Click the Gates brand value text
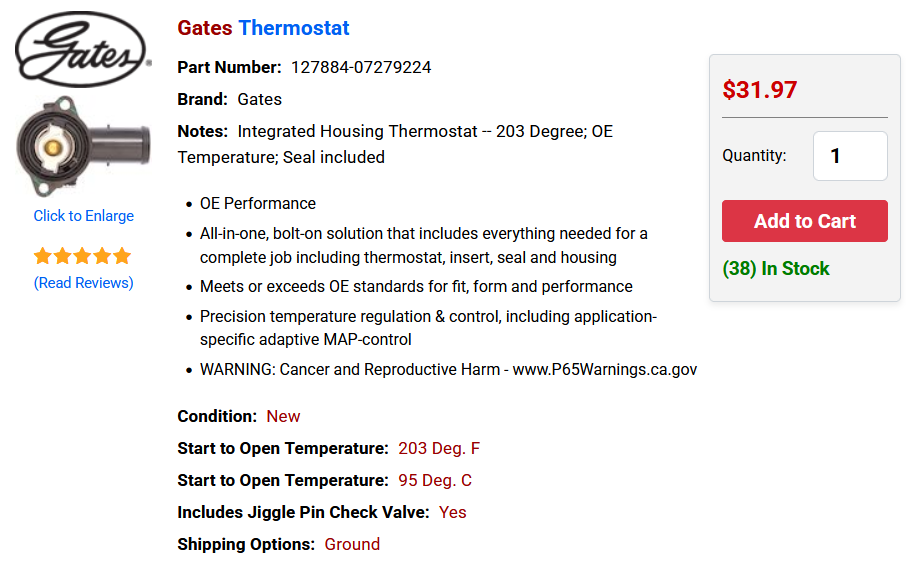 (x=259, y=100)
